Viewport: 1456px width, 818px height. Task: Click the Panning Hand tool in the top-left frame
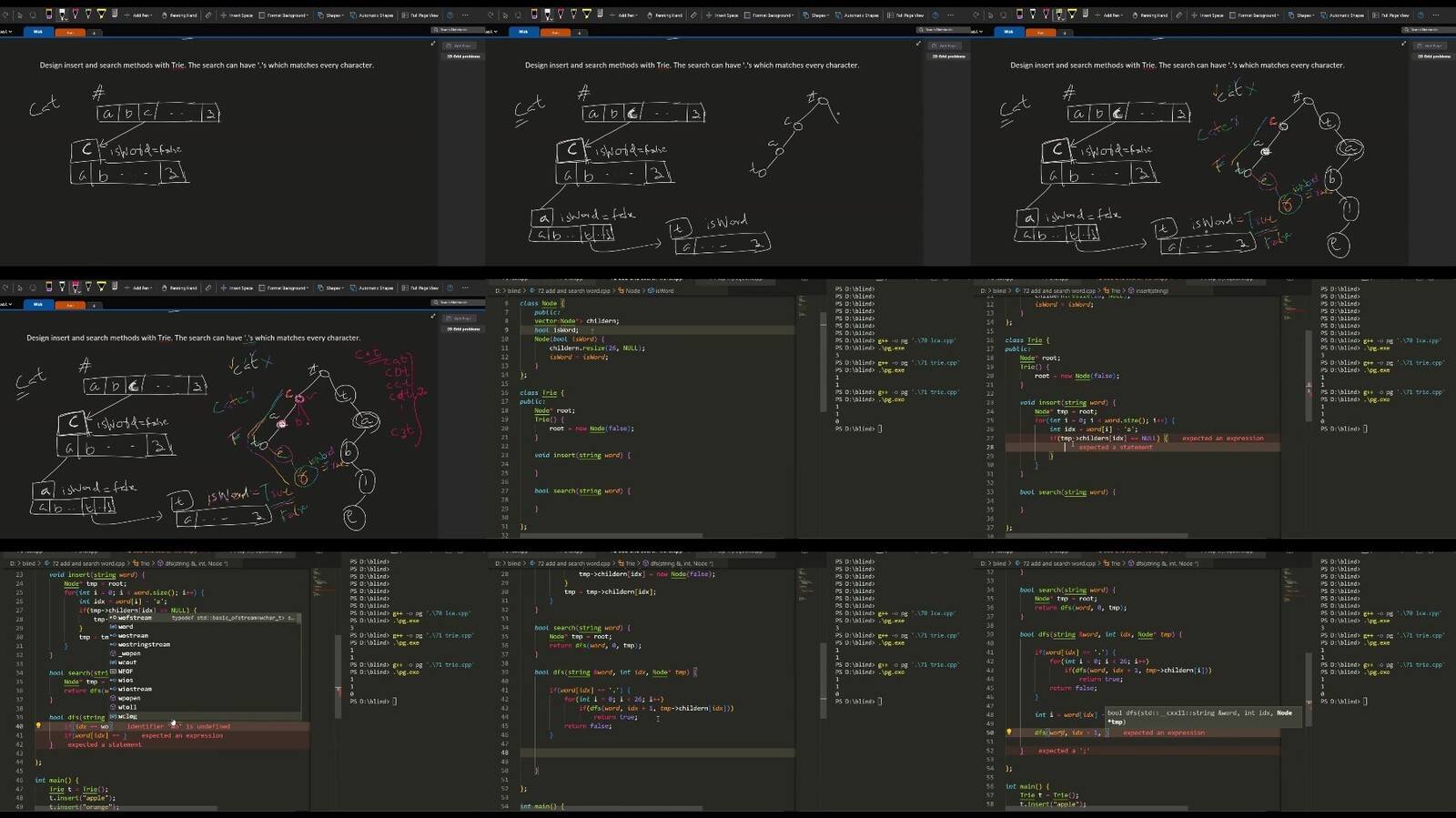179,15
